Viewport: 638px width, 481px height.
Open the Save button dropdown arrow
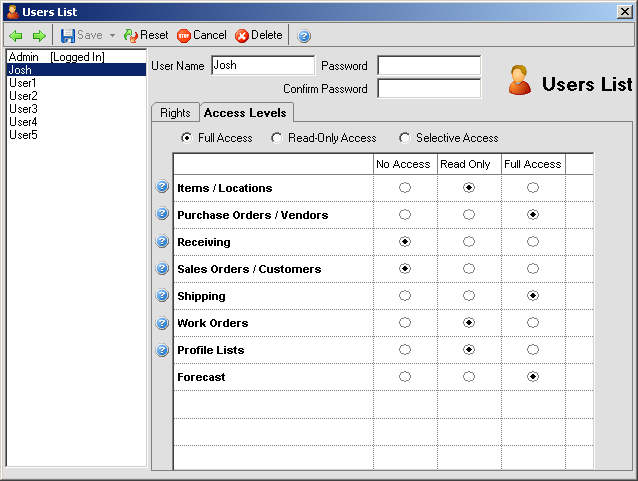(x=113, y=36)
